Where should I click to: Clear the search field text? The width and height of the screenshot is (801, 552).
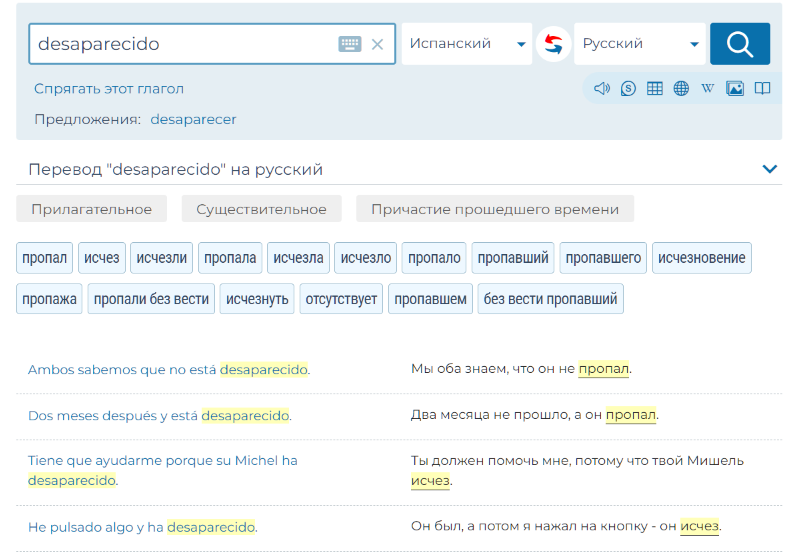coord(377,44)
